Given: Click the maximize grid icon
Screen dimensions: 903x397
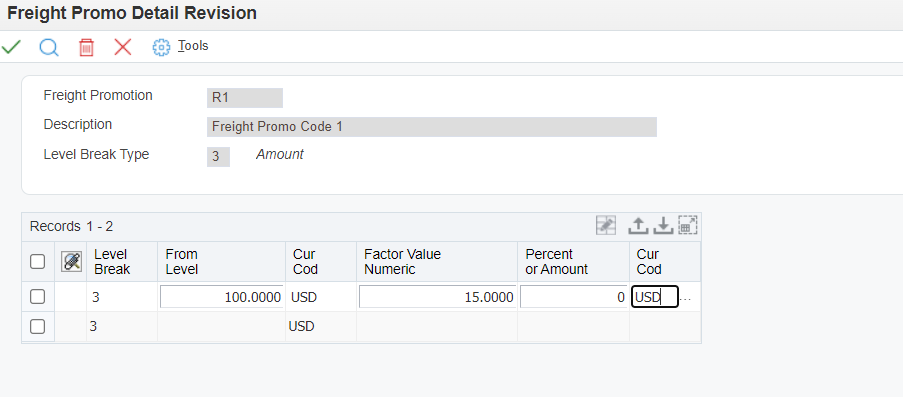Looking at the screenshot, I should [688, 225].
